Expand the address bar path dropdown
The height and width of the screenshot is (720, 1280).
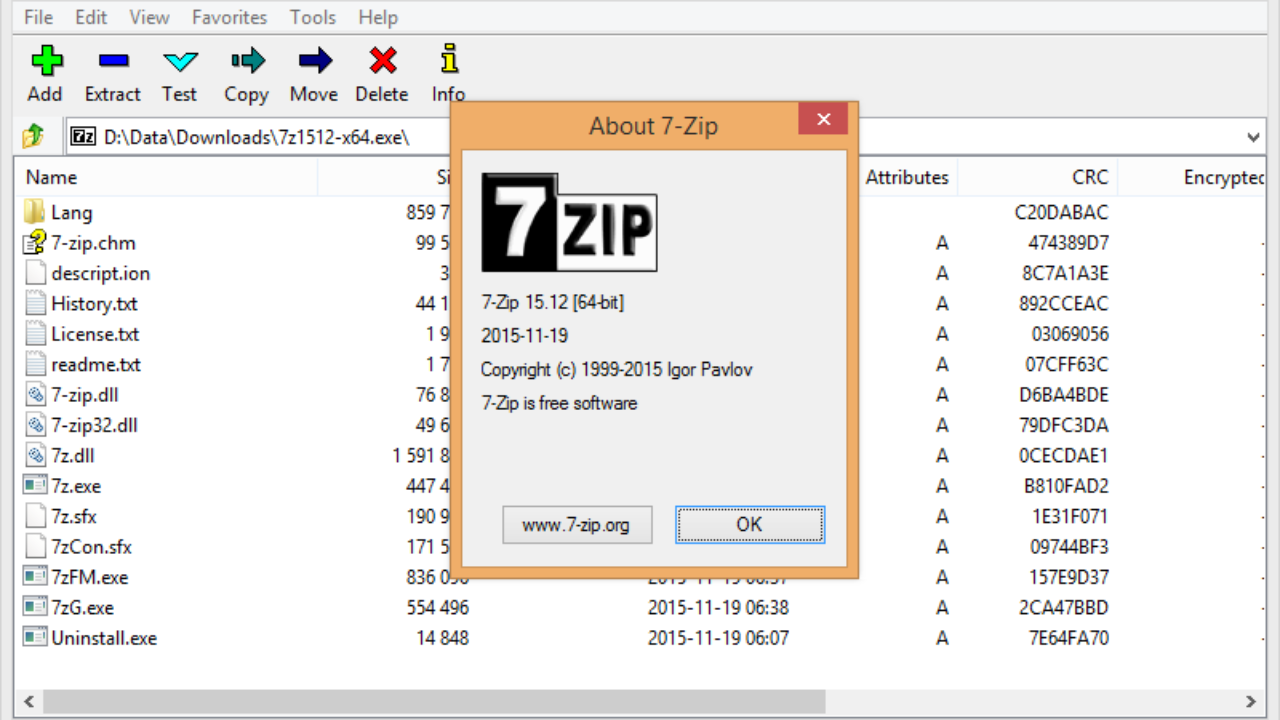pos(1253,137)
